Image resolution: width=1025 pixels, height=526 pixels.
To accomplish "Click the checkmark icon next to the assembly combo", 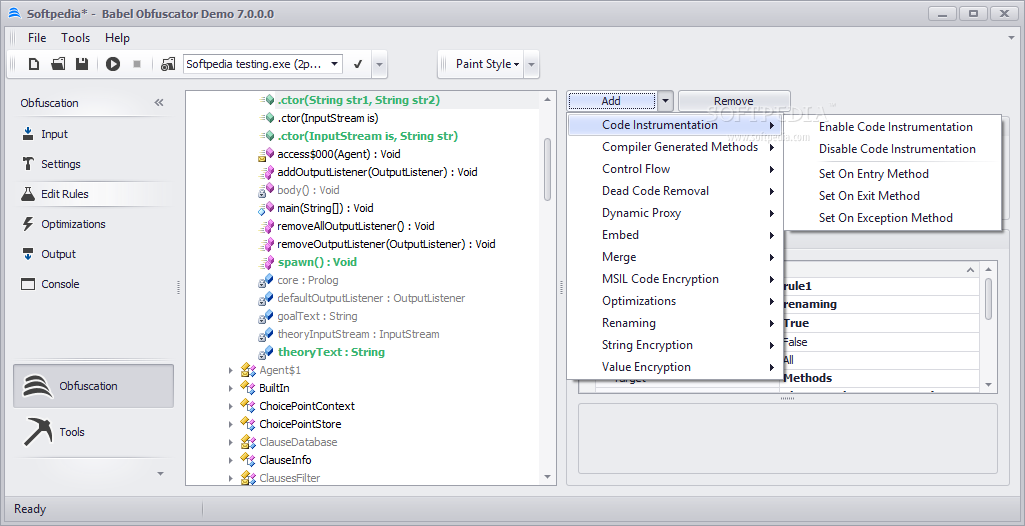I will point(358,64).
